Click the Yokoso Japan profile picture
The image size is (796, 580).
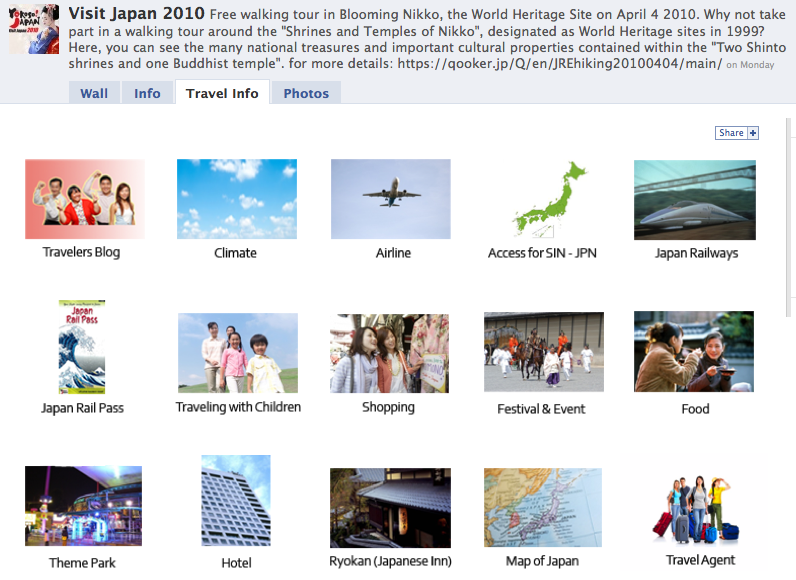point(34,29)
